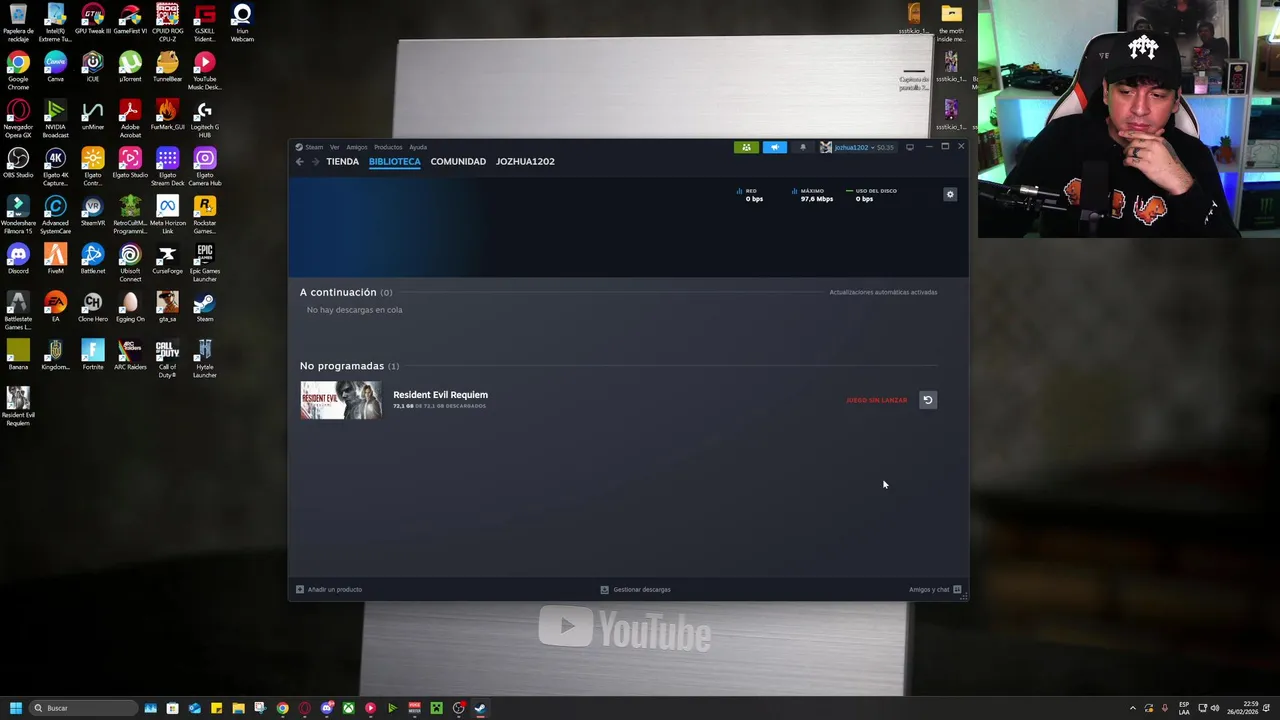Open the Resident Evil Requiem download thumbnail
1280x720 pixels.
pyautogui.click(x=341, y=400)
